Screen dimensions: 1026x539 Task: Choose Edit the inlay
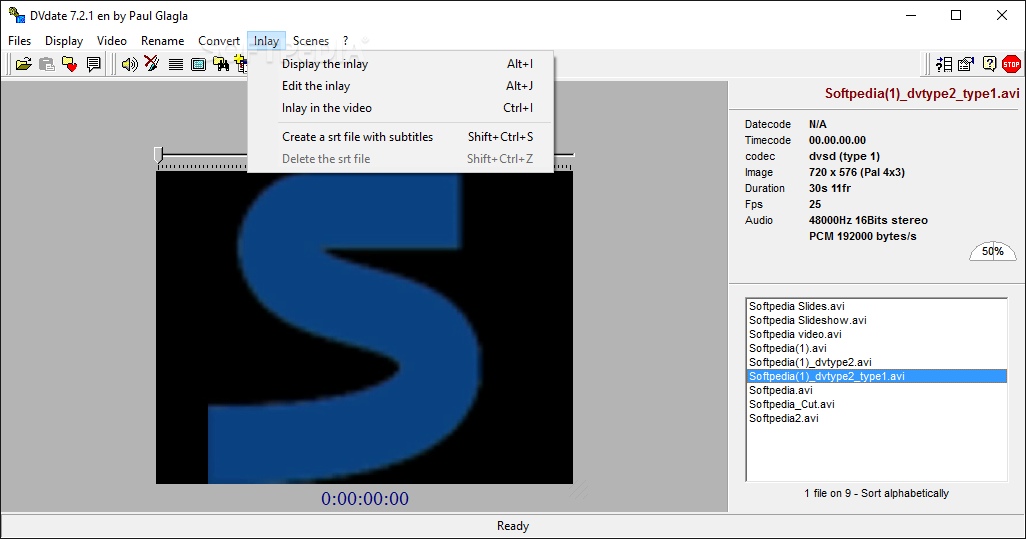(x=400, y=86)
